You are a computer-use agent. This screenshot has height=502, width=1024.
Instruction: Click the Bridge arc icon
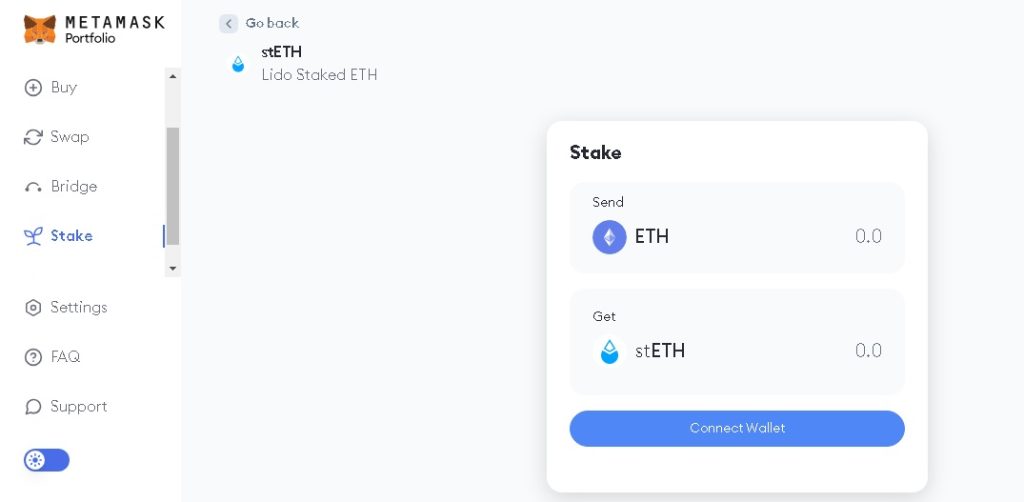click(x=33, y=187)
